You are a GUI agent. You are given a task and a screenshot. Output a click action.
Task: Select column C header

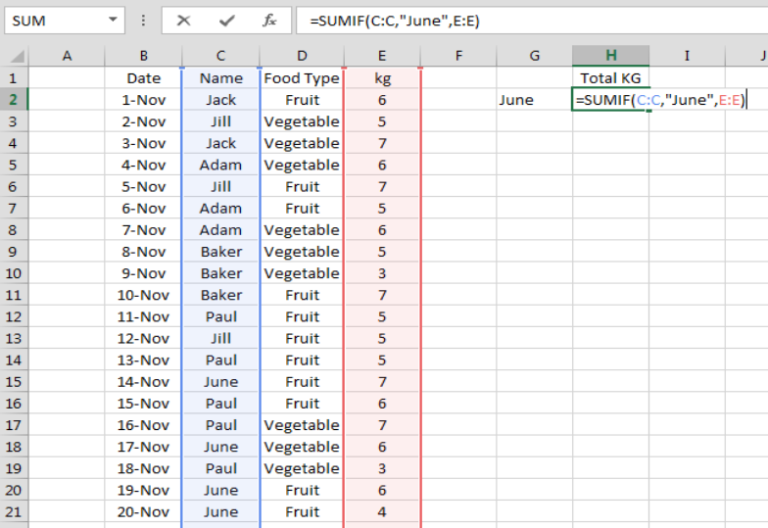(x=220, y=56)
